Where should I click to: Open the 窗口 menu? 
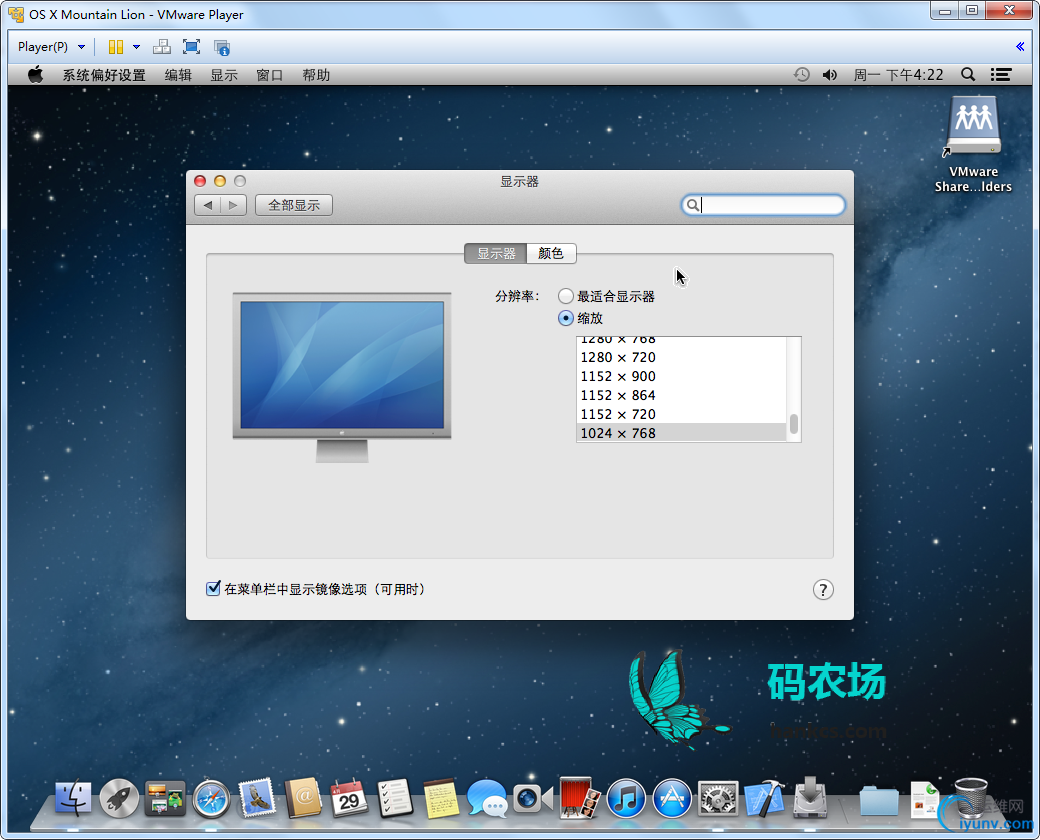pos(270,75)
